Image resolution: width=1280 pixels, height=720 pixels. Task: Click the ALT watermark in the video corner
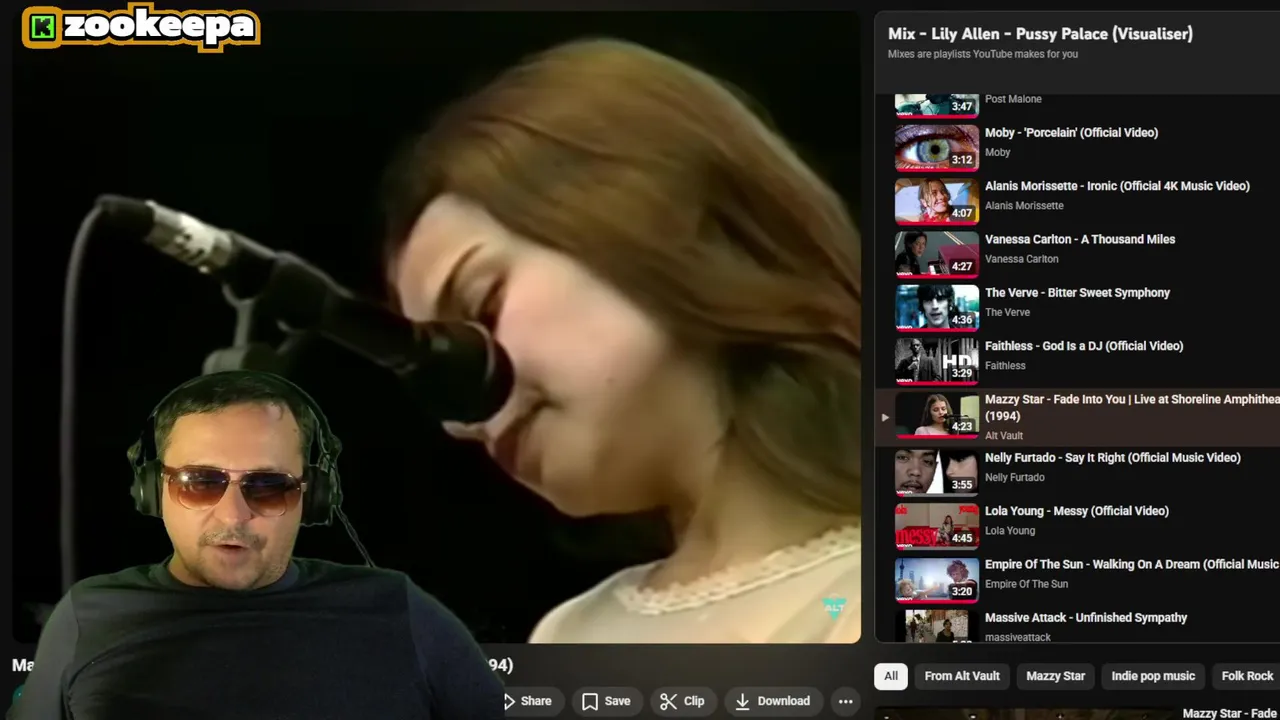[x=834, y=606]
